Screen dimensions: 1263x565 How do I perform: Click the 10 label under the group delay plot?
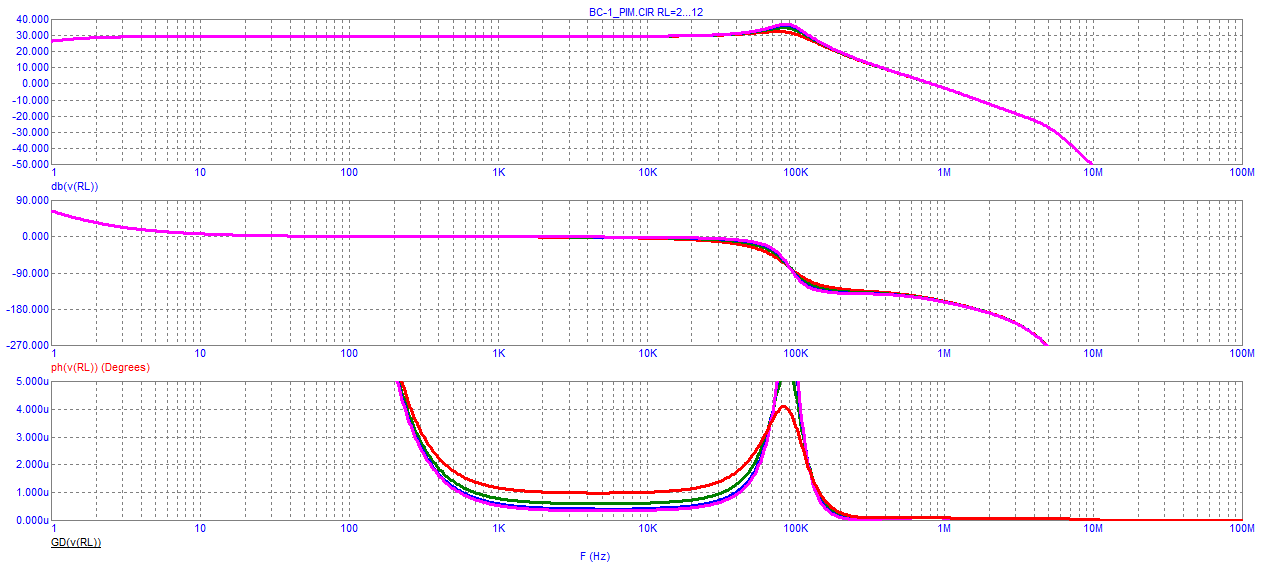[200, 529]
